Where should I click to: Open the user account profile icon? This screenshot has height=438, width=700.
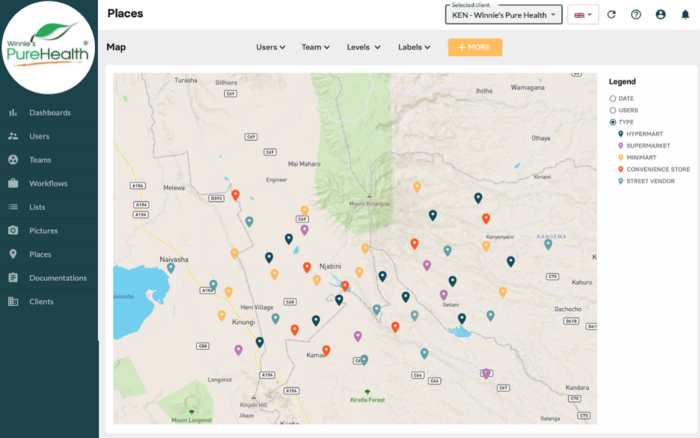pyautogui.click(x=661, y=14)
